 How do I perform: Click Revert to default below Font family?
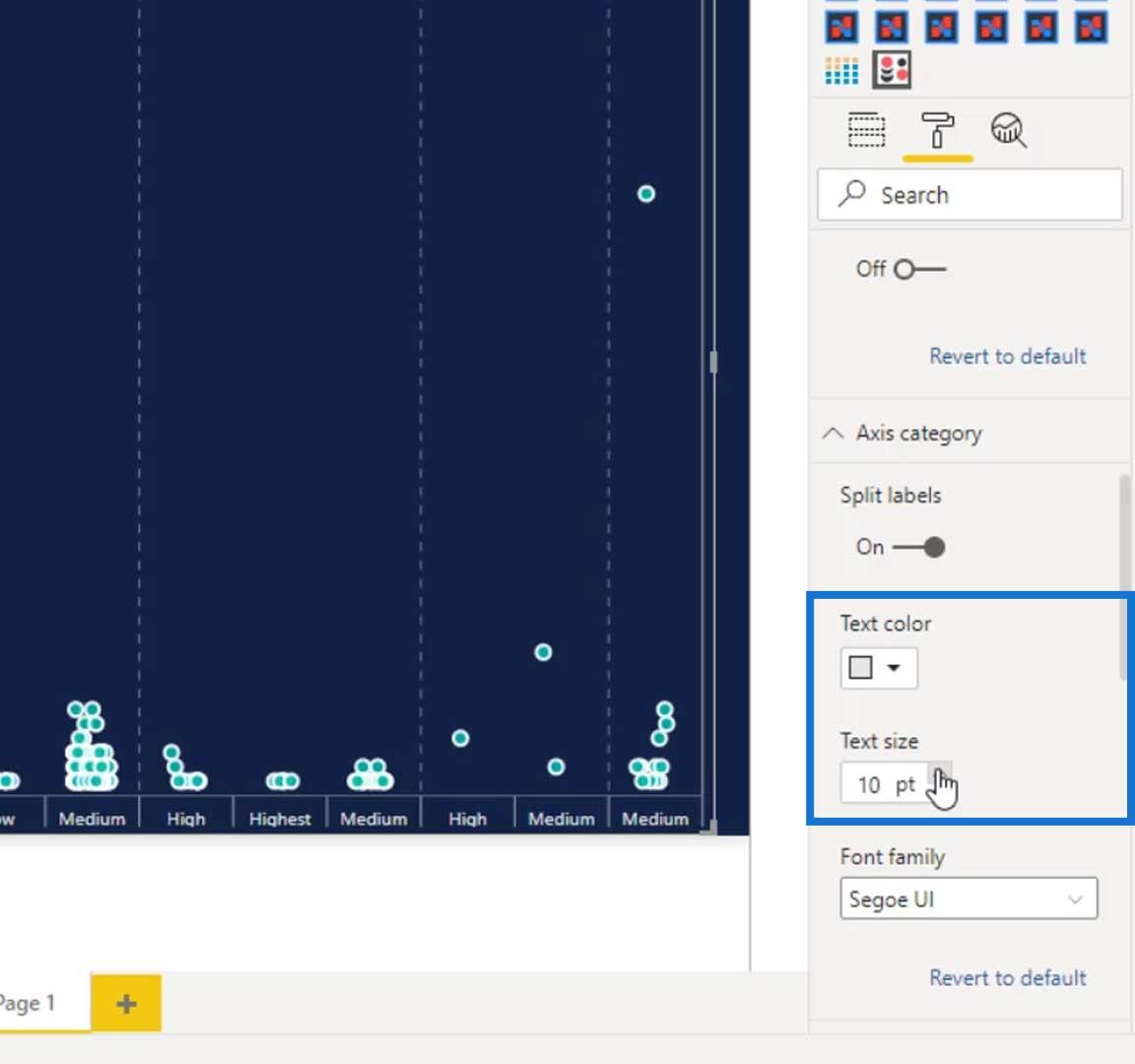tap(1008, 978)
